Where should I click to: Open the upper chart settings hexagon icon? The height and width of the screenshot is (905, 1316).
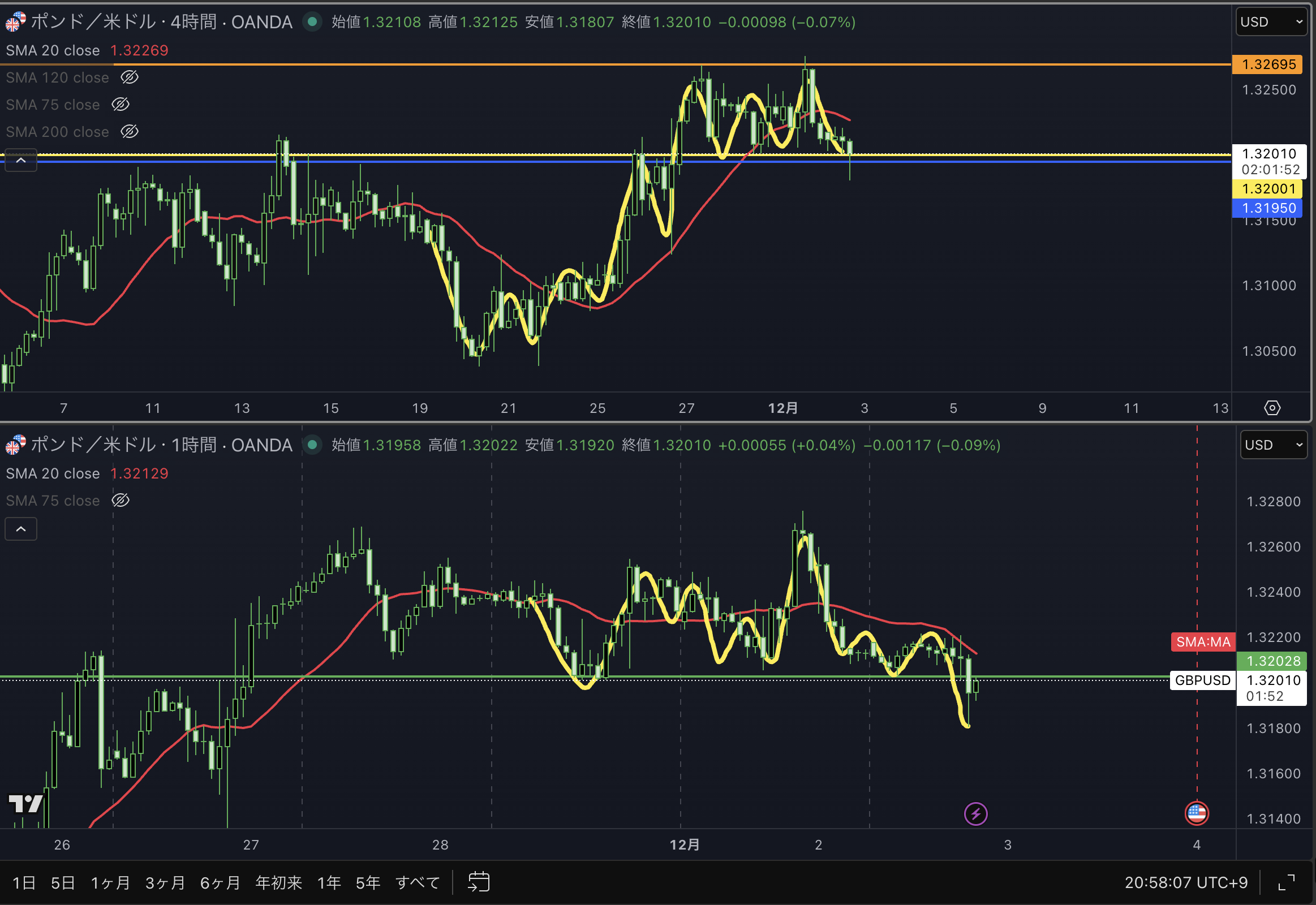click(1272, 408)
